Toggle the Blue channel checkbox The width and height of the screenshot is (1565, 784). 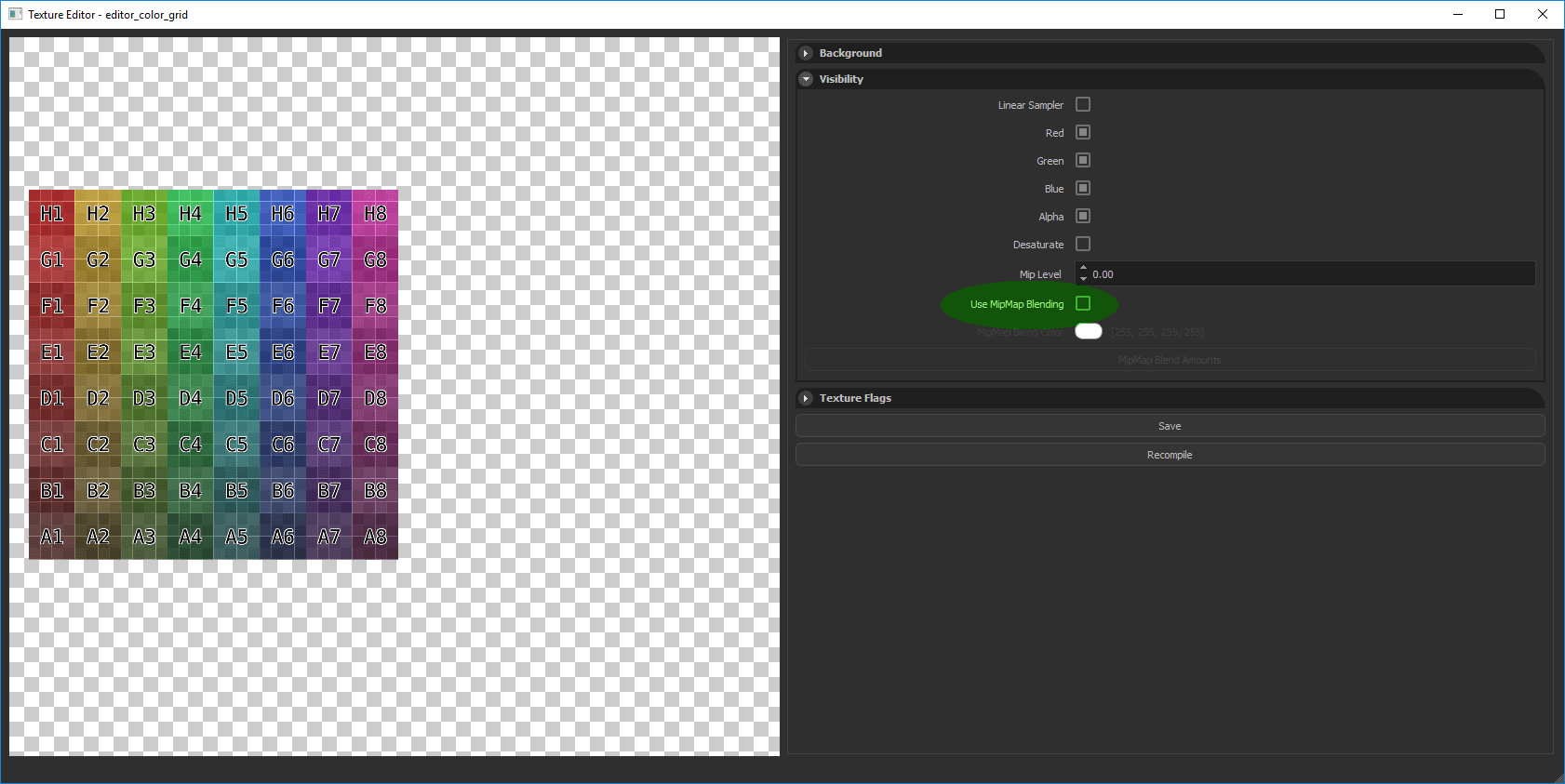pos(1083,189)
